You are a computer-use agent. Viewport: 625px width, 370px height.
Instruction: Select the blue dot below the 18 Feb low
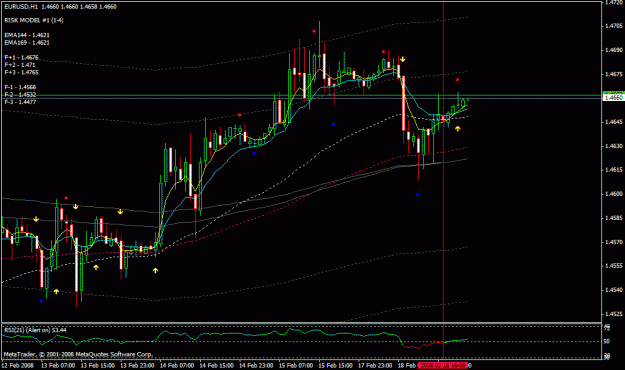point(417,195)
